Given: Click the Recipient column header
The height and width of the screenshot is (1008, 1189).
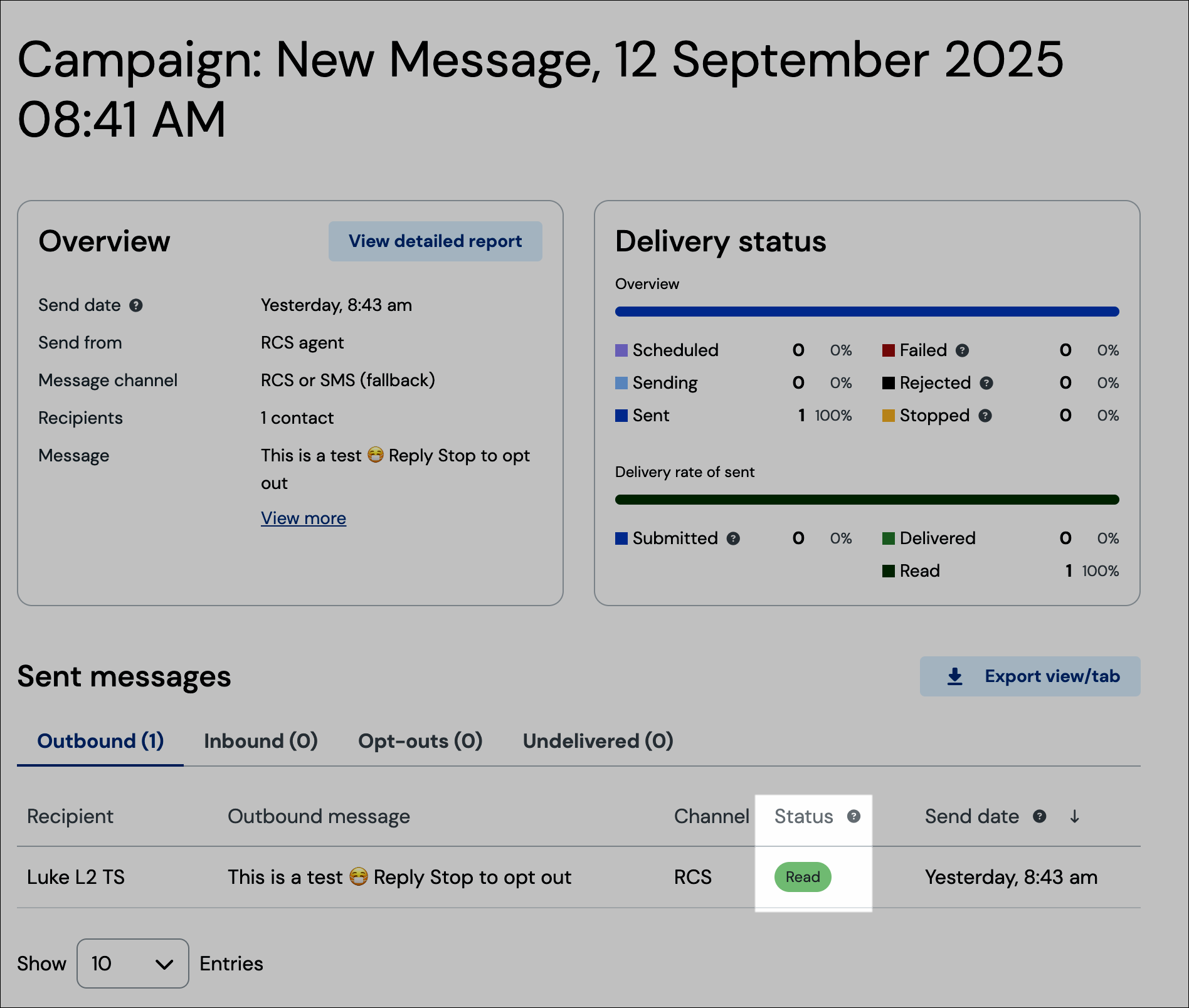Looking at the screenshot, I should [70, 816].
